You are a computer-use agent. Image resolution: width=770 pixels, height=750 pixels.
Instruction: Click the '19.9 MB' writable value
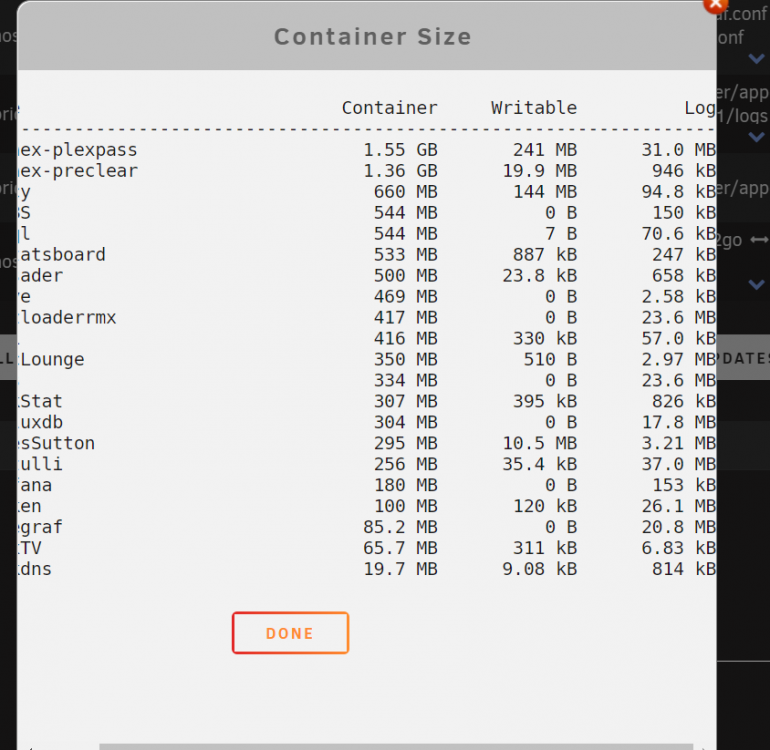(x=540, y=171)
